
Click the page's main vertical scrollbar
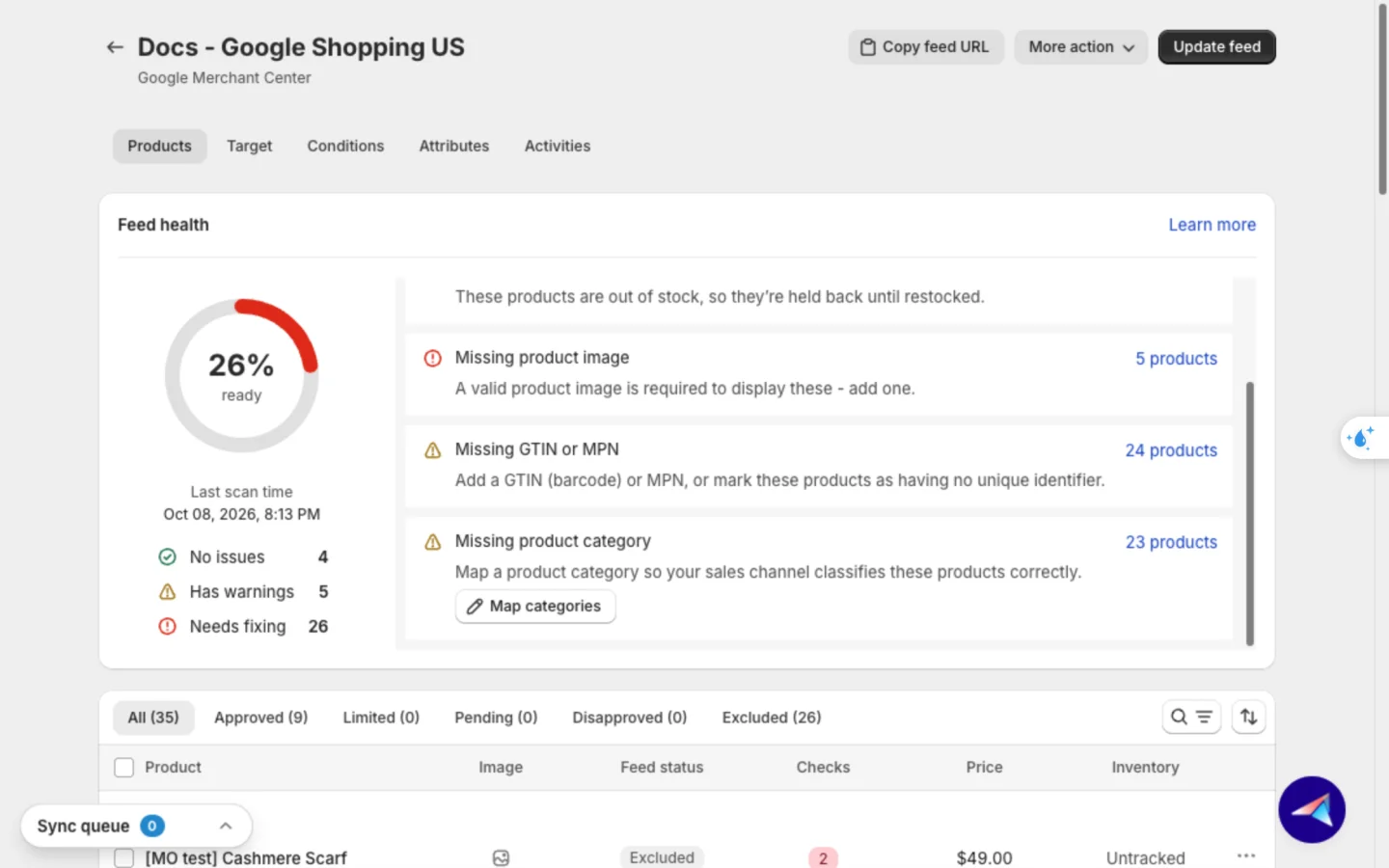(x=1382, y=98)
